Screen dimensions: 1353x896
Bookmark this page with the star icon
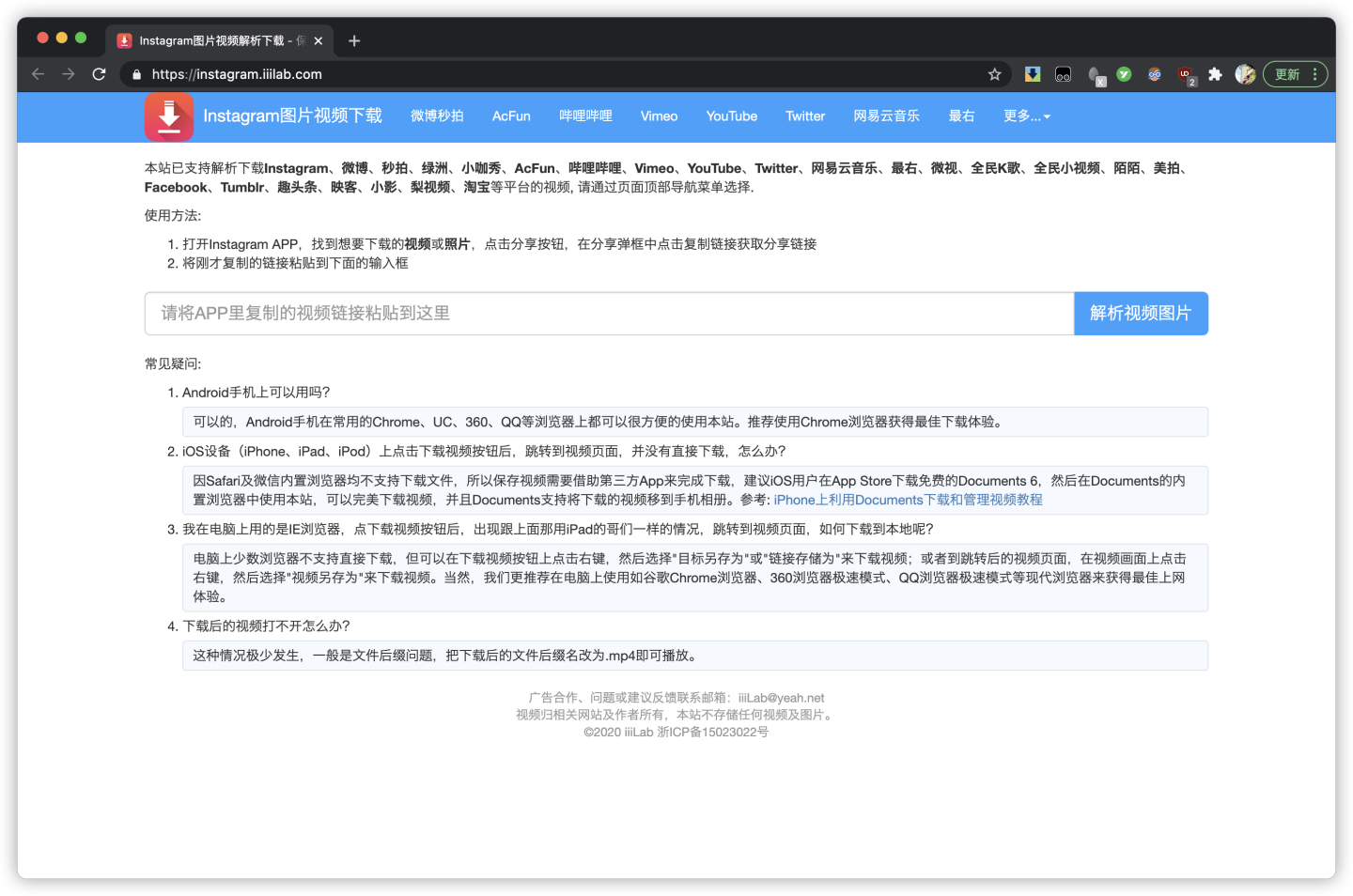(x=994, y=74)
